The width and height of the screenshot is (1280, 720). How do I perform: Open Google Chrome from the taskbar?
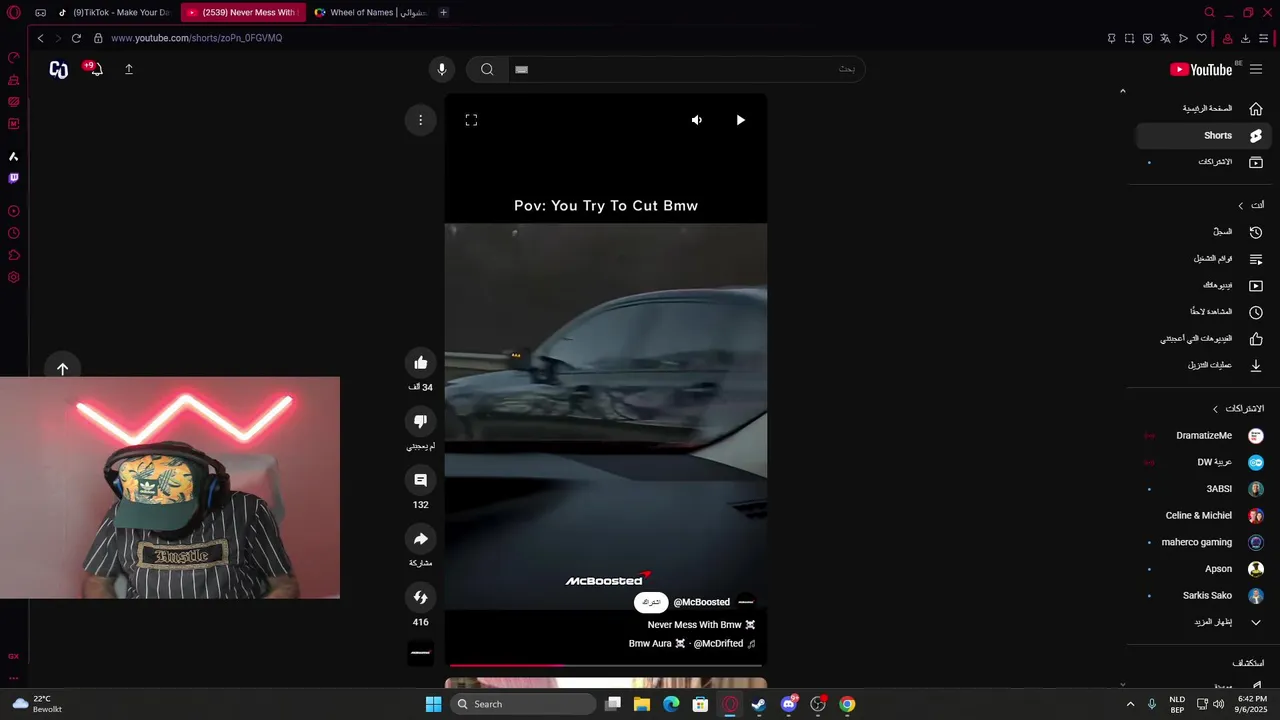pyautogui.click(x=847, y=704)
